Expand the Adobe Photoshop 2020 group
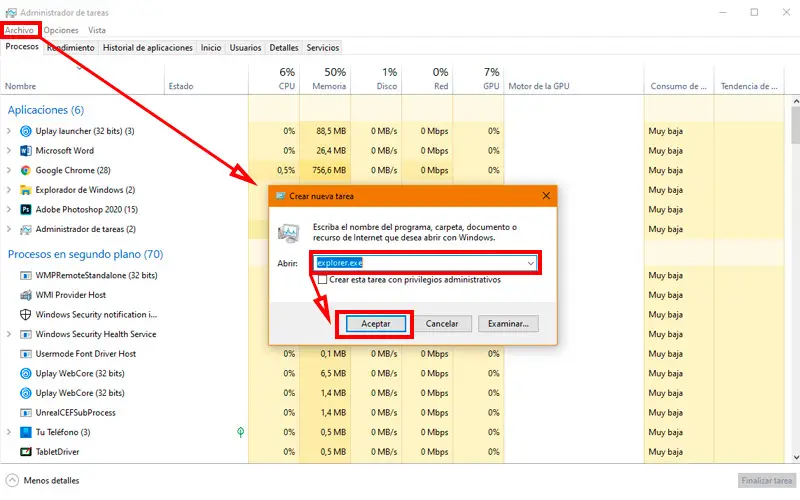 [9, 209]
